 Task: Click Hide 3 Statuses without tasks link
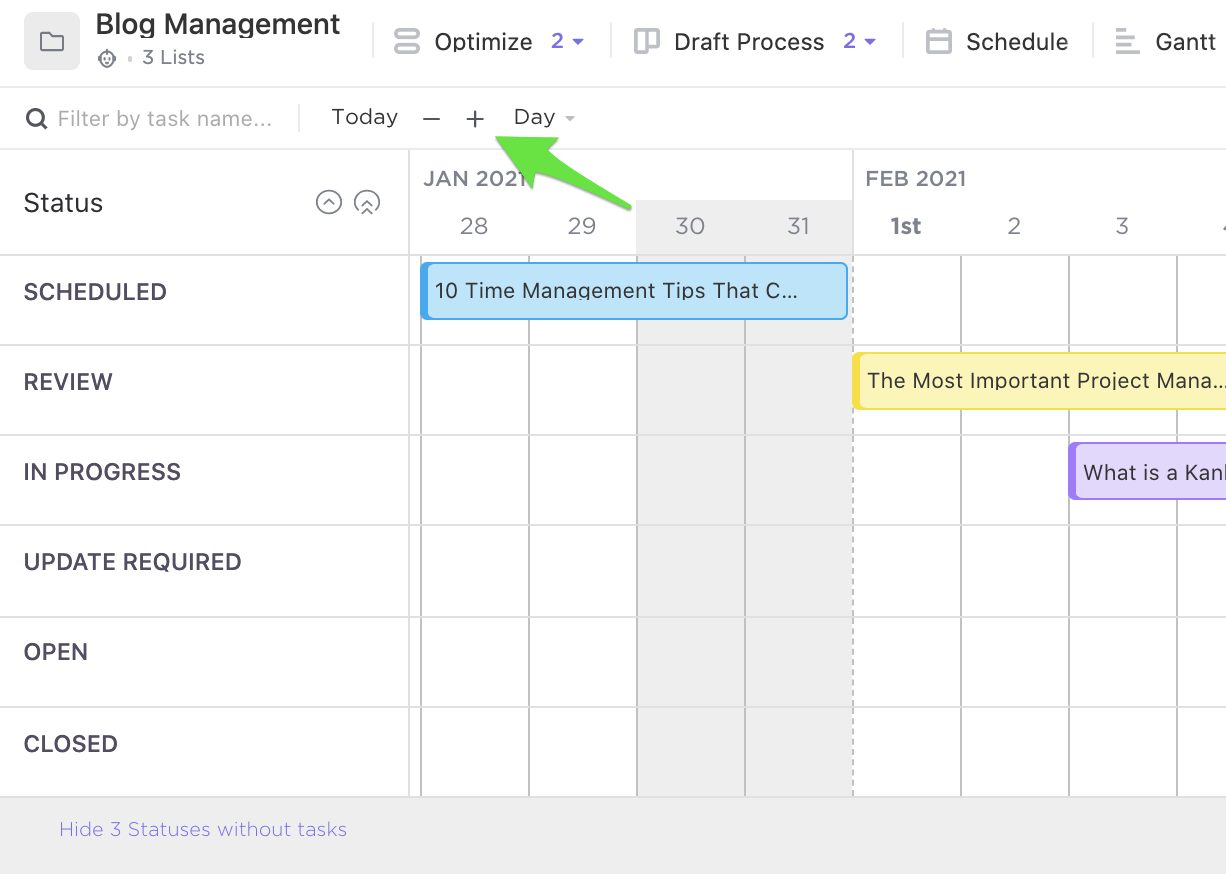click(203, 829)
